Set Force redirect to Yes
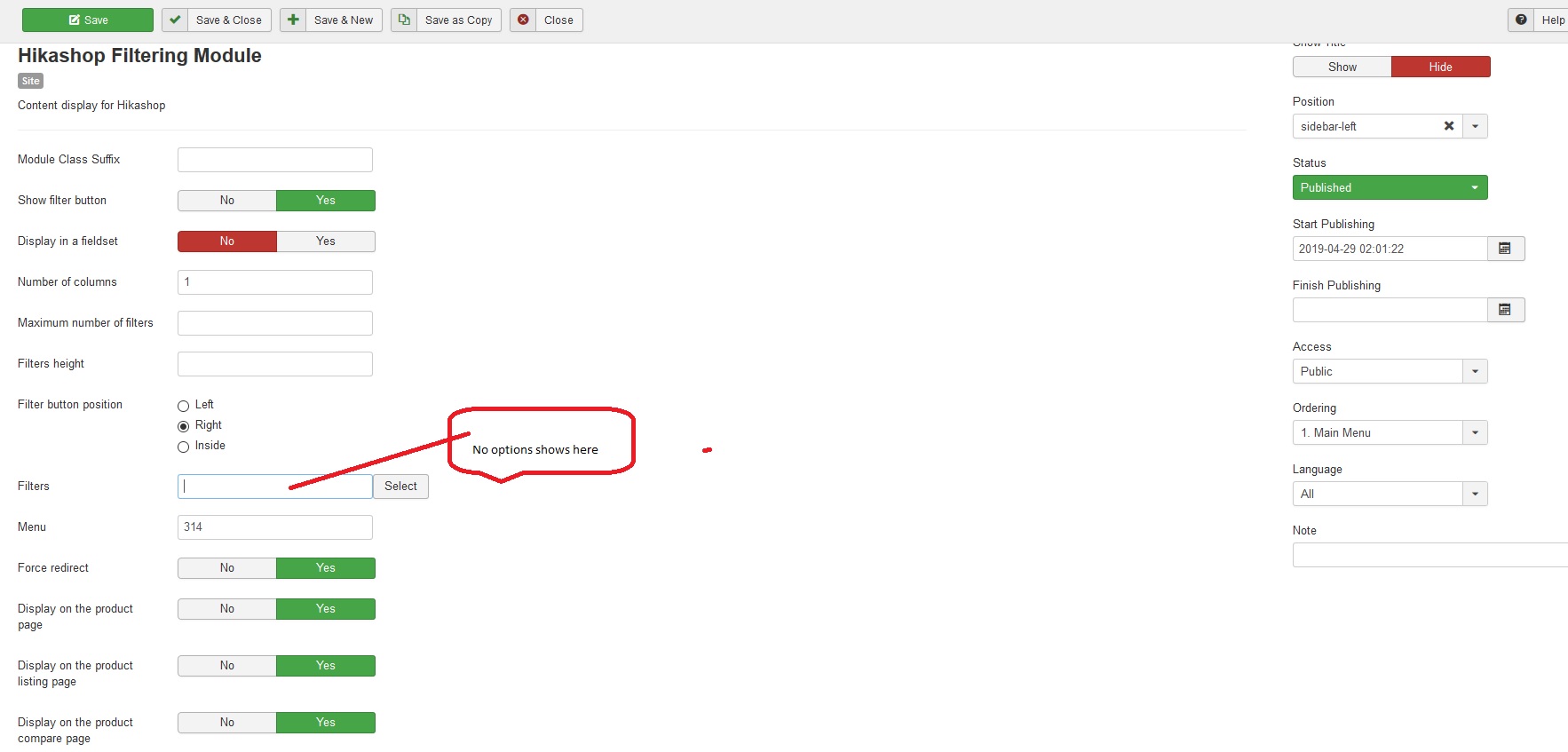Screen dimensions: 1568x752 (326, 568)
